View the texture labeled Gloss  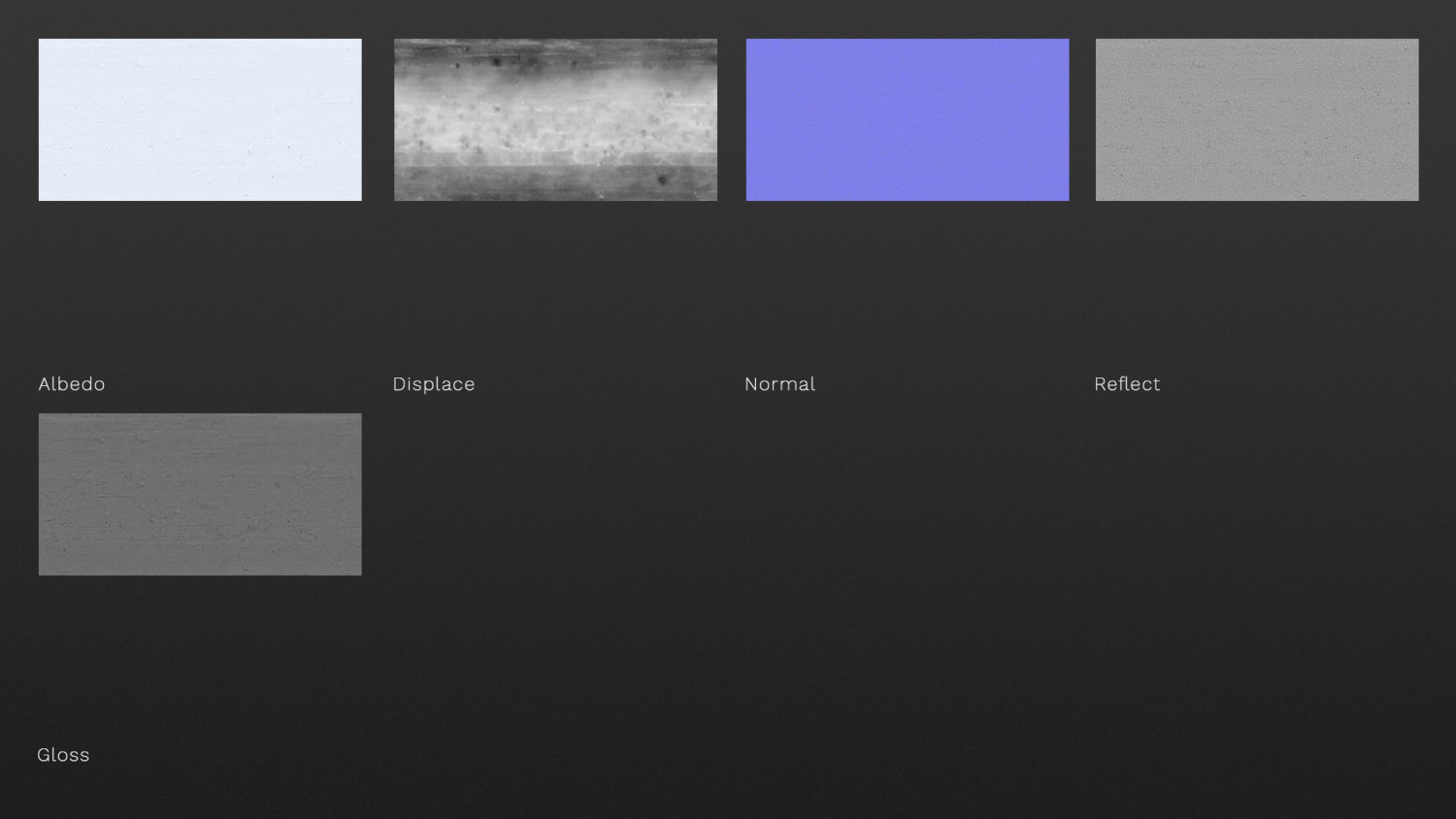[x=200, y=494]
